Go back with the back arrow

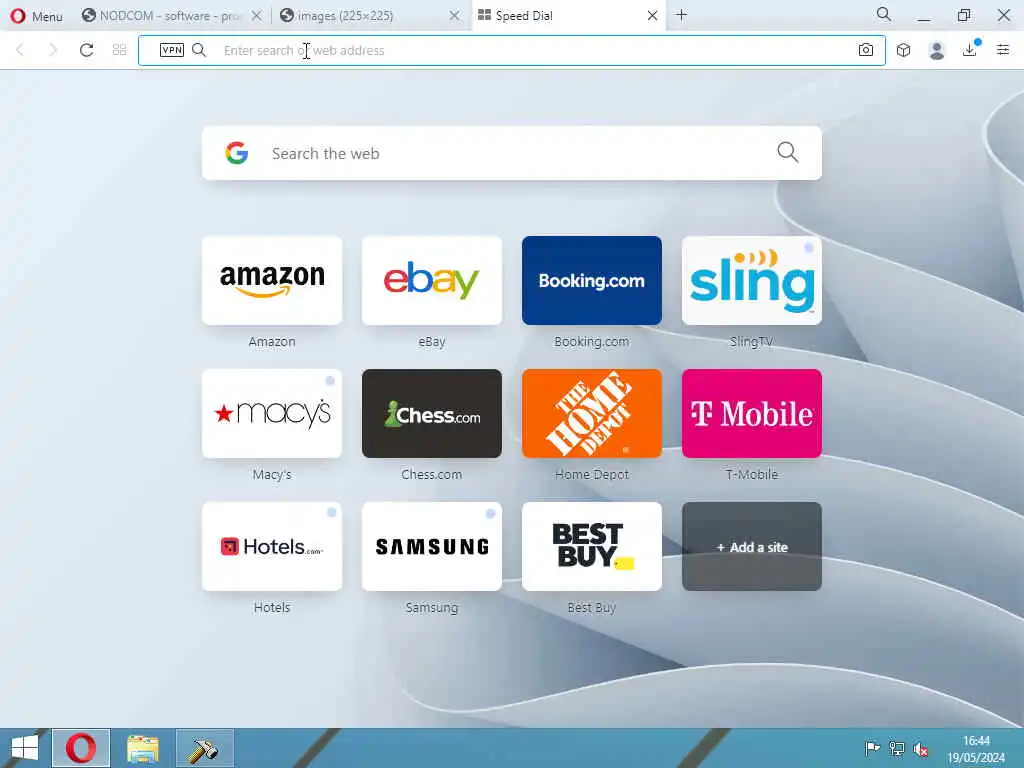20,50
